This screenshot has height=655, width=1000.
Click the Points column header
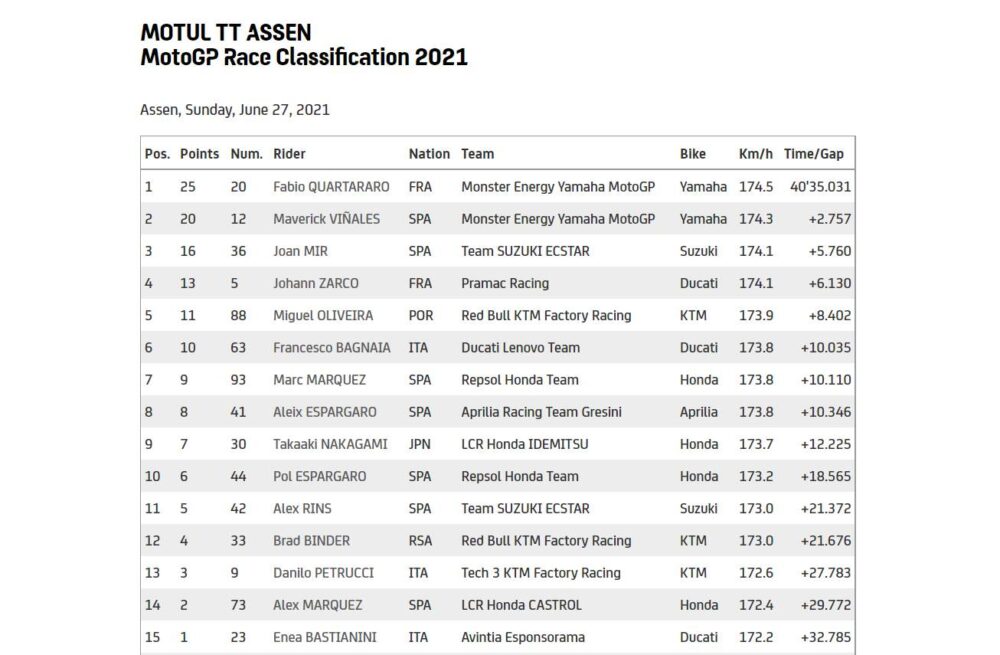[x=199, y=154]
